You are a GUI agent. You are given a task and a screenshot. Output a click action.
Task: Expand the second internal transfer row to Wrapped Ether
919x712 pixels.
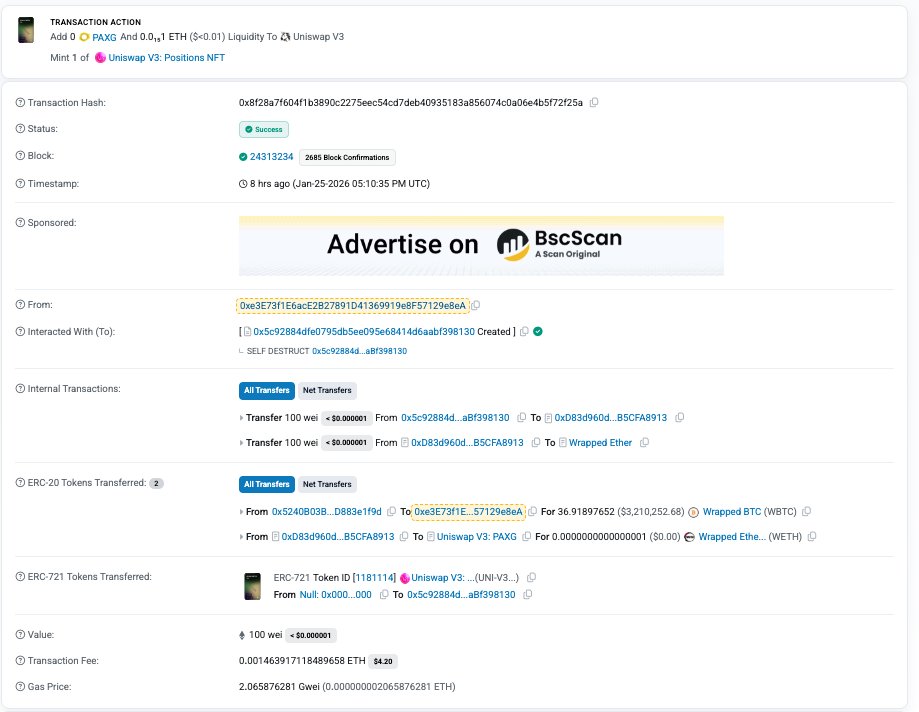[x=242, y=443]
